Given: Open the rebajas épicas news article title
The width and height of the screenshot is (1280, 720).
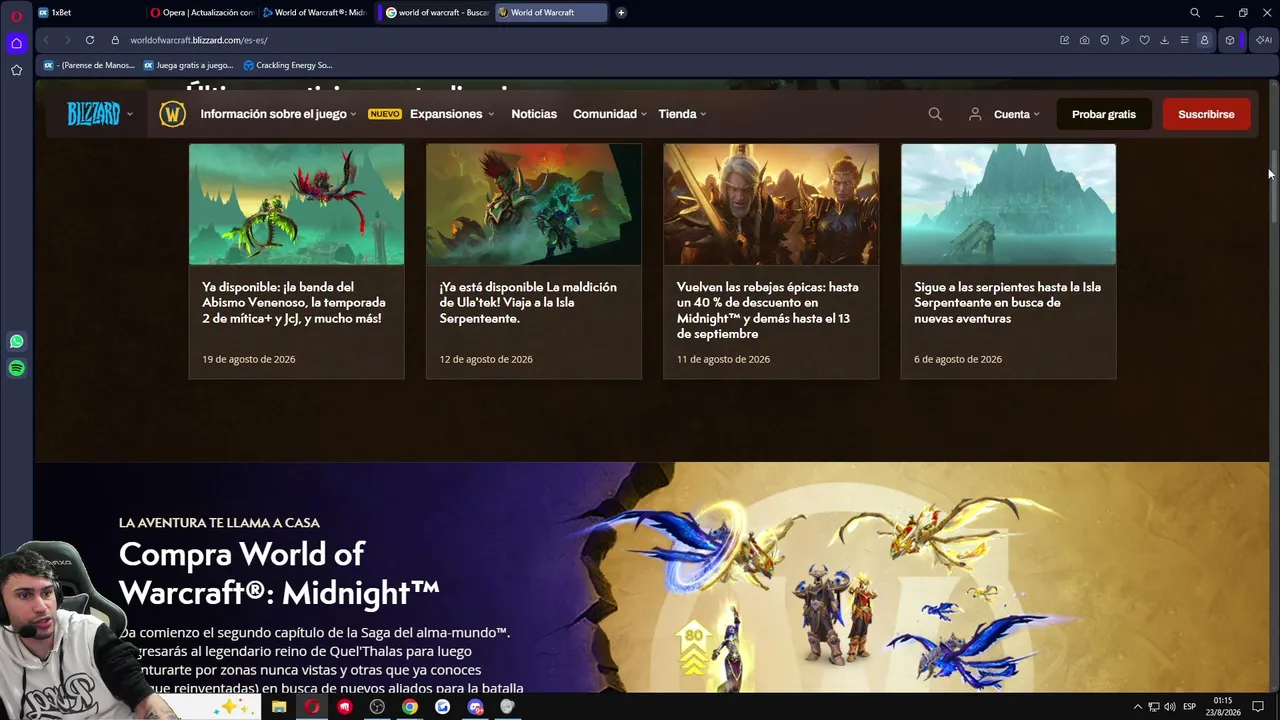Looking at the screenshot, I should pos(768,310).
